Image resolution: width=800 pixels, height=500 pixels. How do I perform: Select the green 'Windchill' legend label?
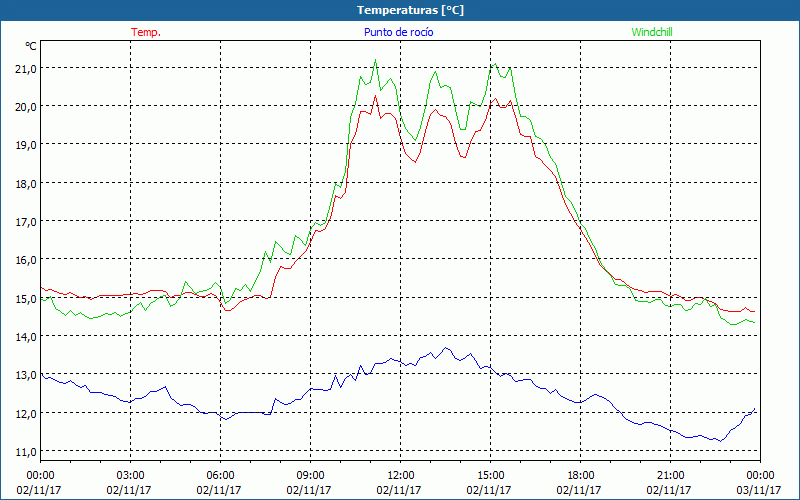(652, 32)
